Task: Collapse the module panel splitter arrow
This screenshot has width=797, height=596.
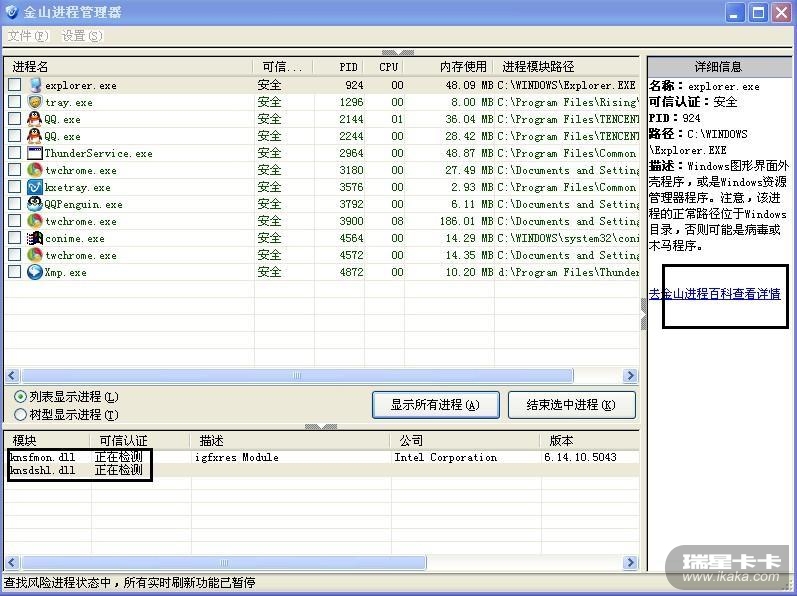Action: [x=321, y=427]
